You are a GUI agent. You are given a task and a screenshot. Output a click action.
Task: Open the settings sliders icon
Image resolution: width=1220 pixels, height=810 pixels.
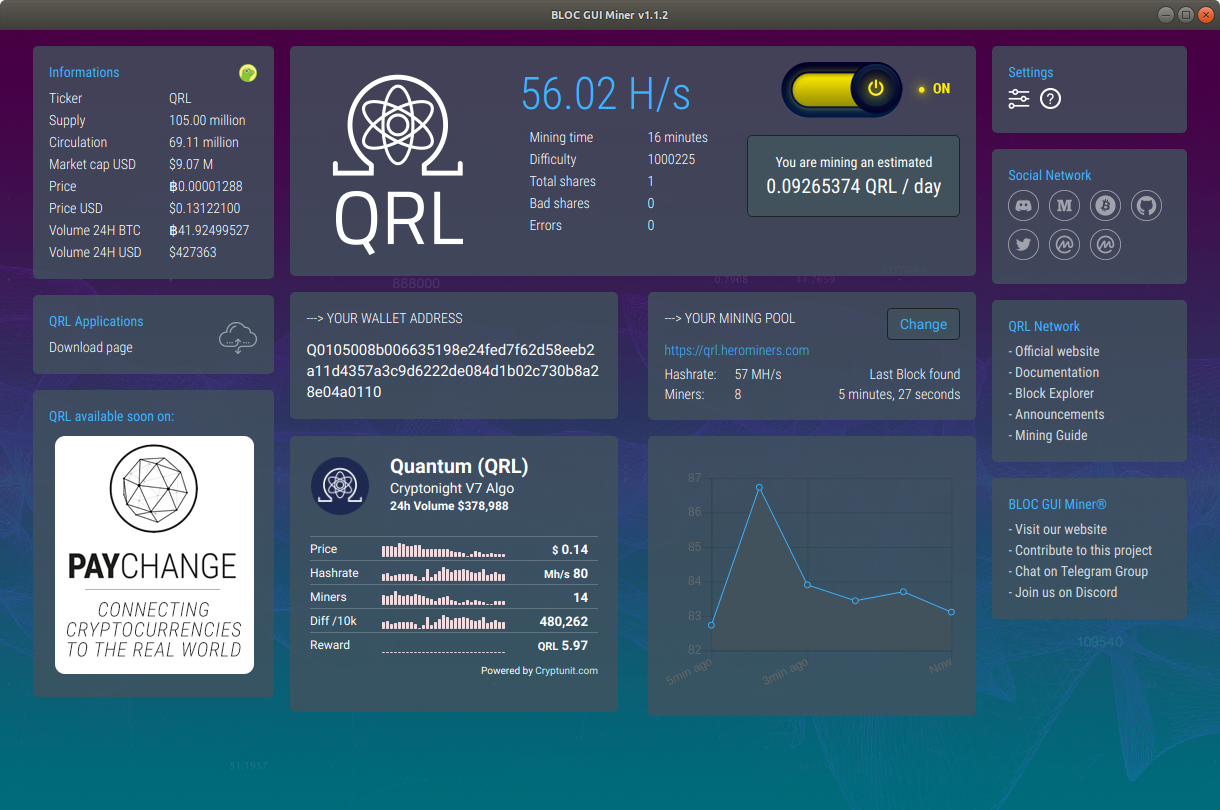pos(1018,99)
